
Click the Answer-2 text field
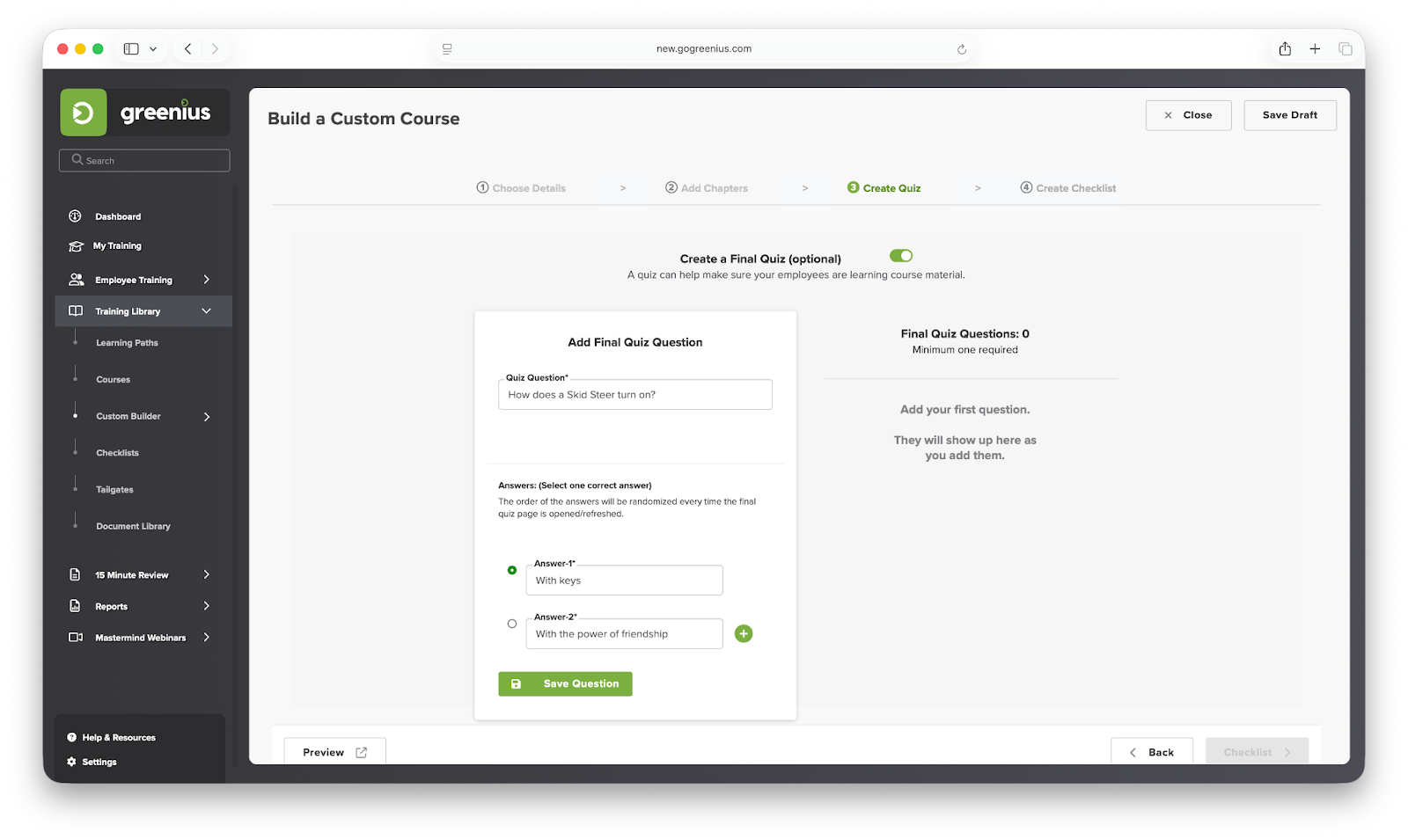625,634
